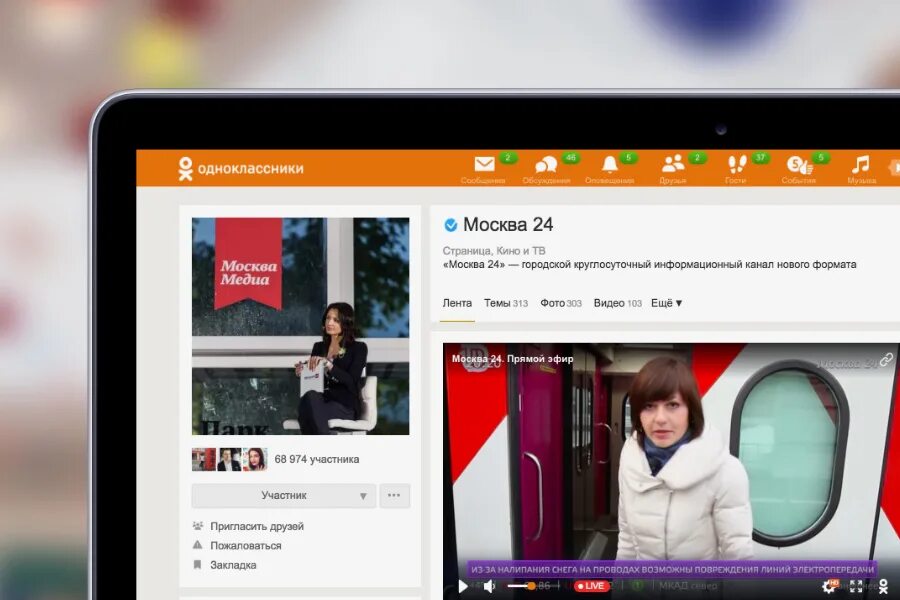The image size is (900, 600).
Task: Click Пожаловаться link
Action: (x=246, y=545)
